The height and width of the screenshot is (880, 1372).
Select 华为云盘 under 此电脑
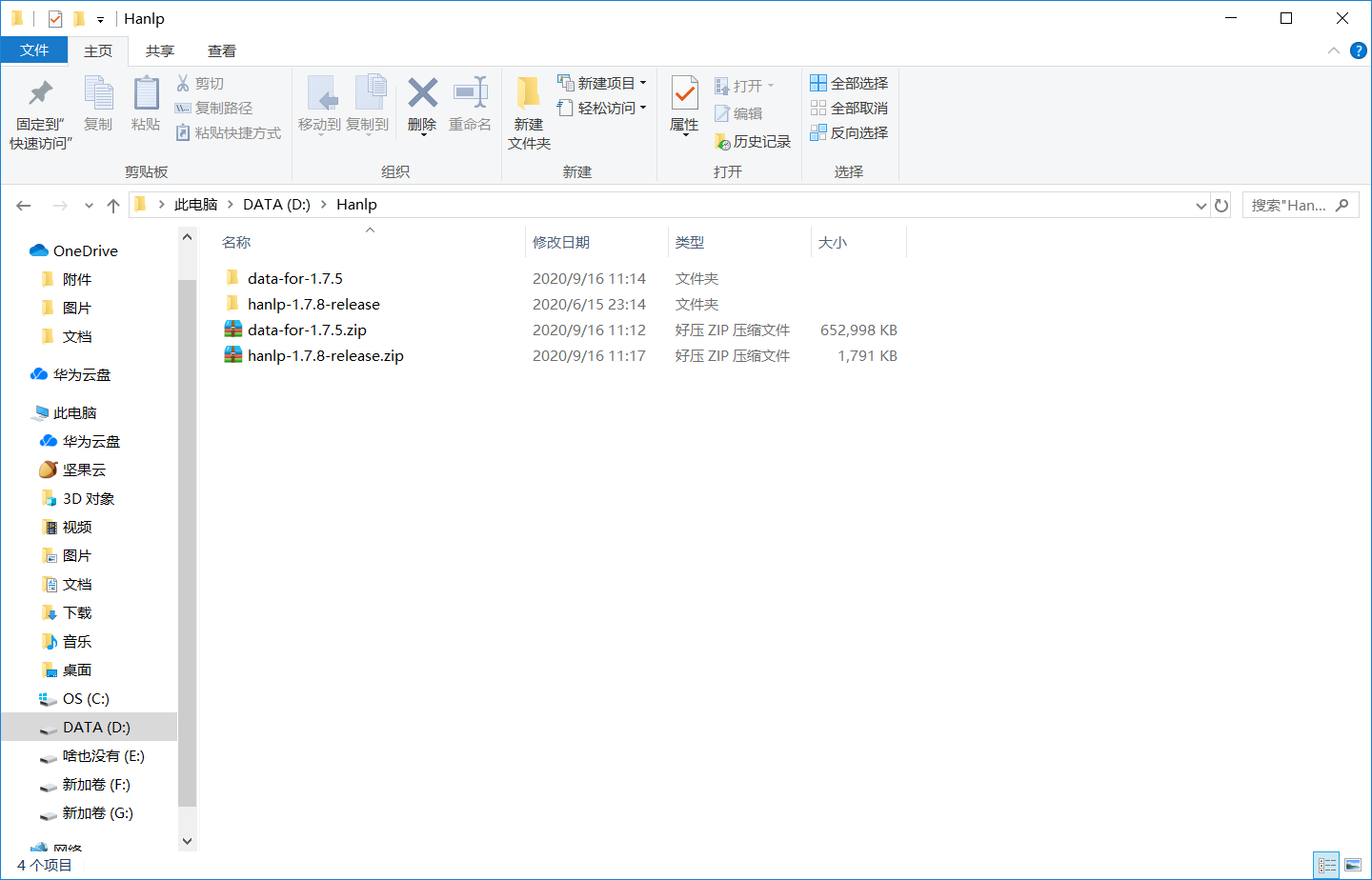pyautogui.click(x=91, y=441)
